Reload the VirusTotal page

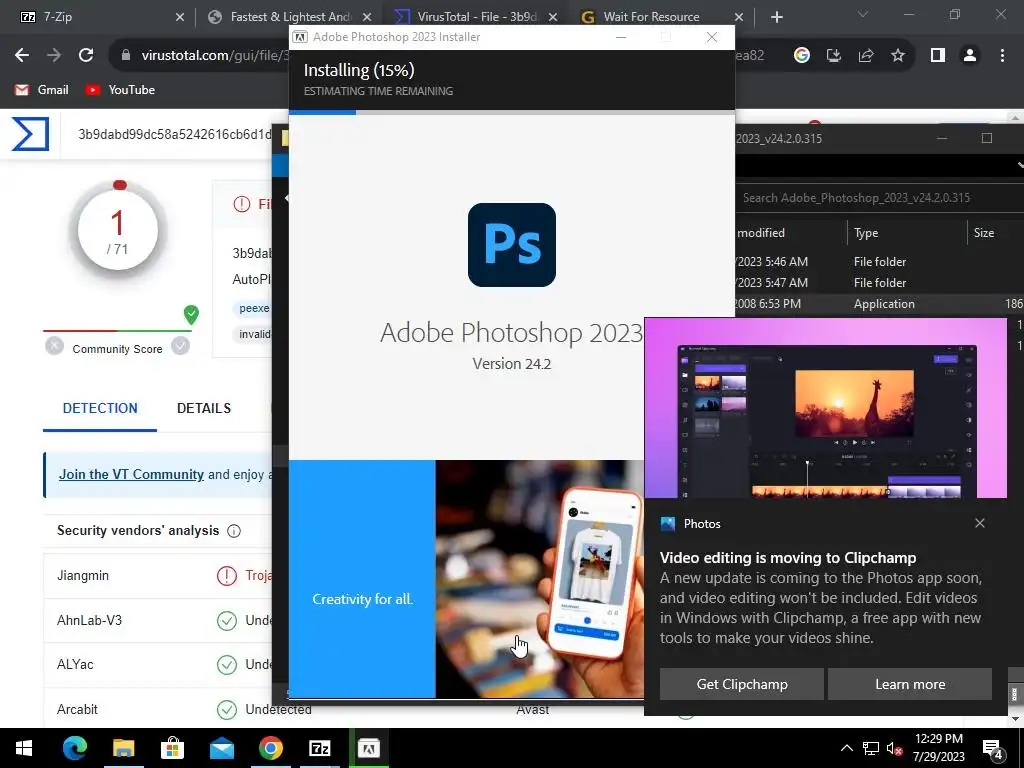pyautogui.click(x=86, y=56)
